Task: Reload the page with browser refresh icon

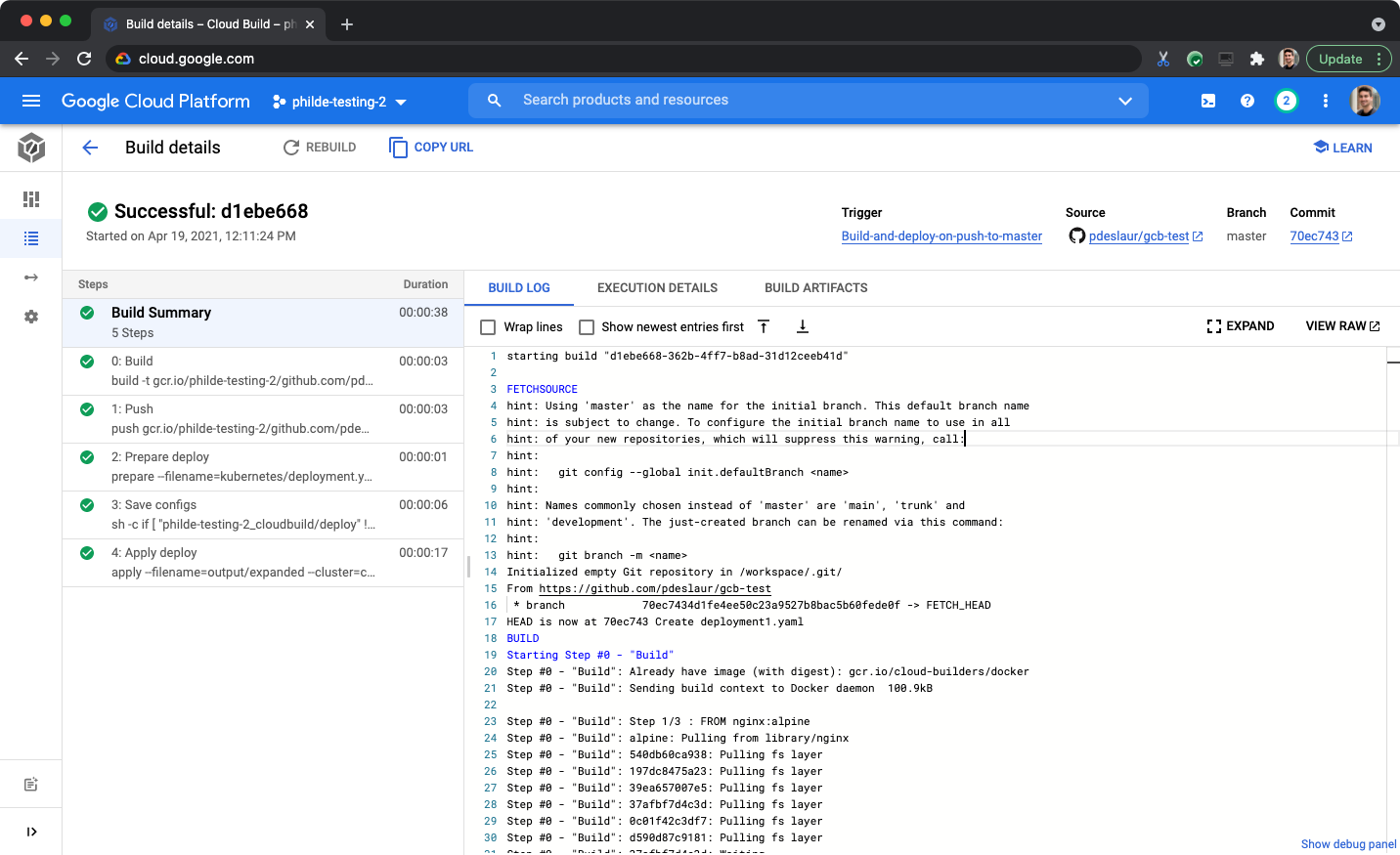Action: (x=84, y=59)
